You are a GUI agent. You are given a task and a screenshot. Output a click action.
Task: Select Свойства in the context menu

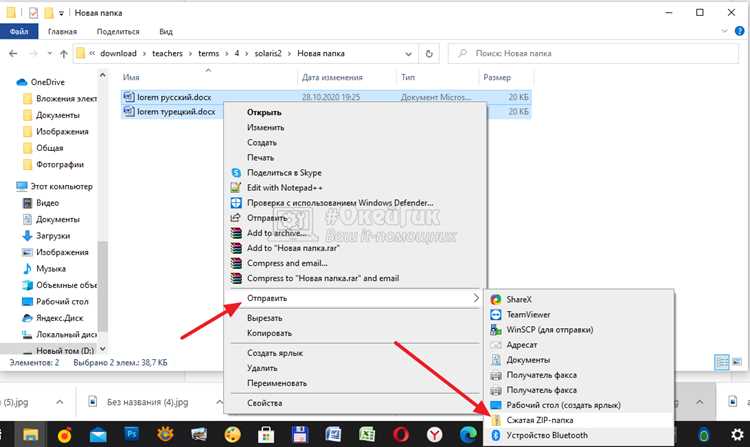coord(265,403)
